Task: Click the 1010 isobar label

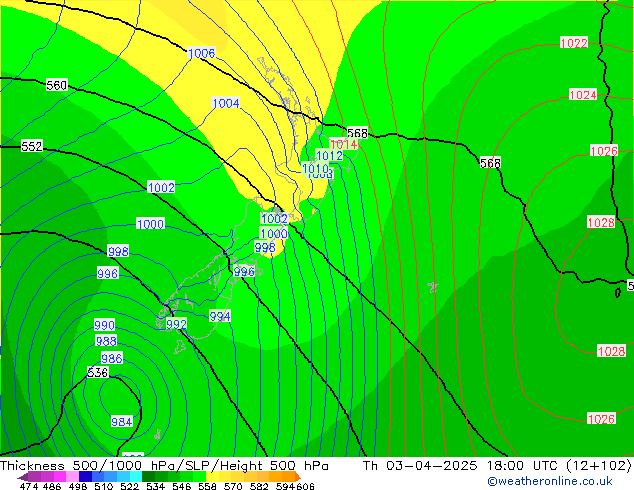Action: click(x=315, y=168)
